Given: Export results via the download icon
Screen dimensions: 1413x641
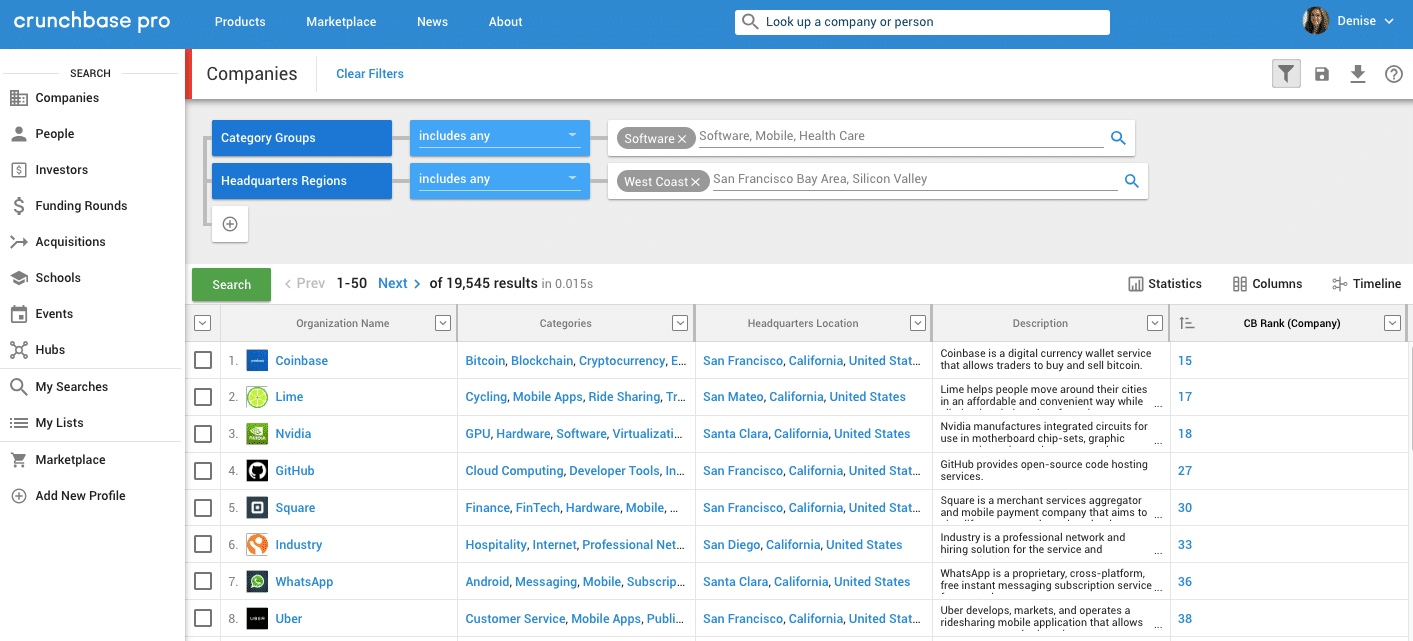Looking at the screenshot, I should point(1358,73).
